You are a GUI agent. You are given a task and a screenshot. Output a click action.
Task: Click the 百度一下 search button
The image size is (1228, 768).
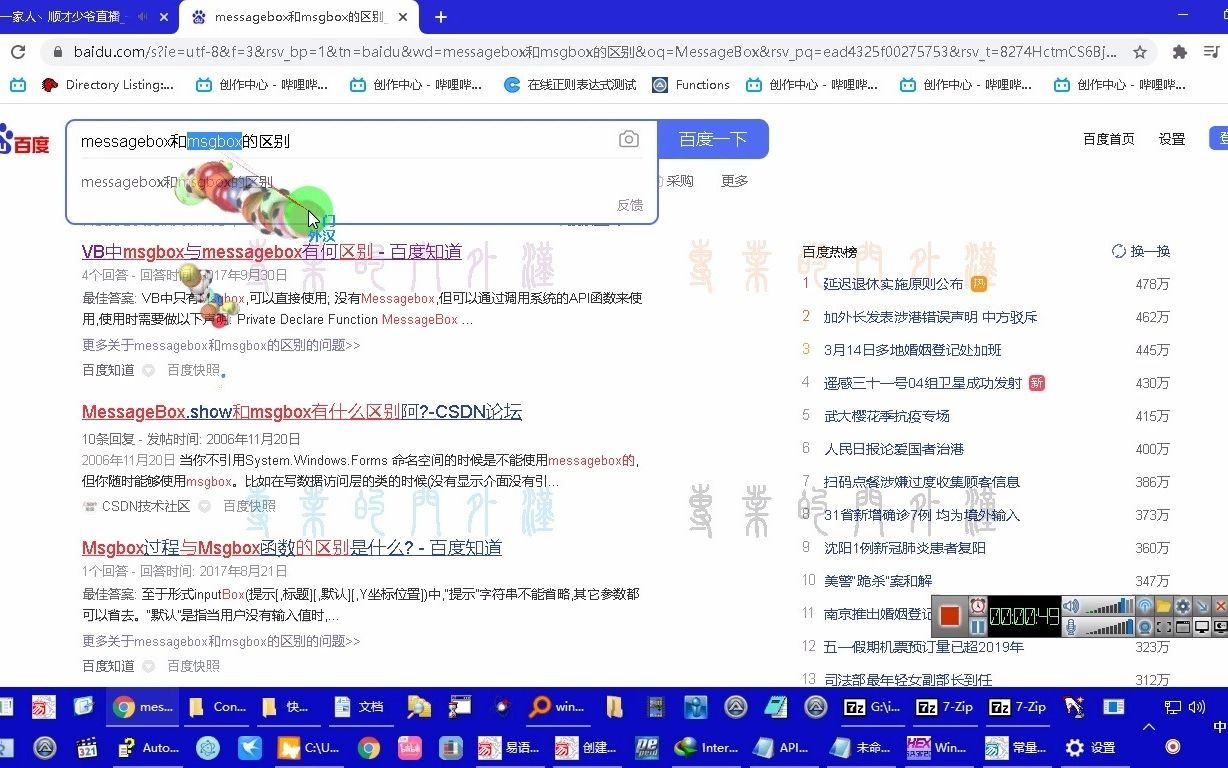[712, 139]
